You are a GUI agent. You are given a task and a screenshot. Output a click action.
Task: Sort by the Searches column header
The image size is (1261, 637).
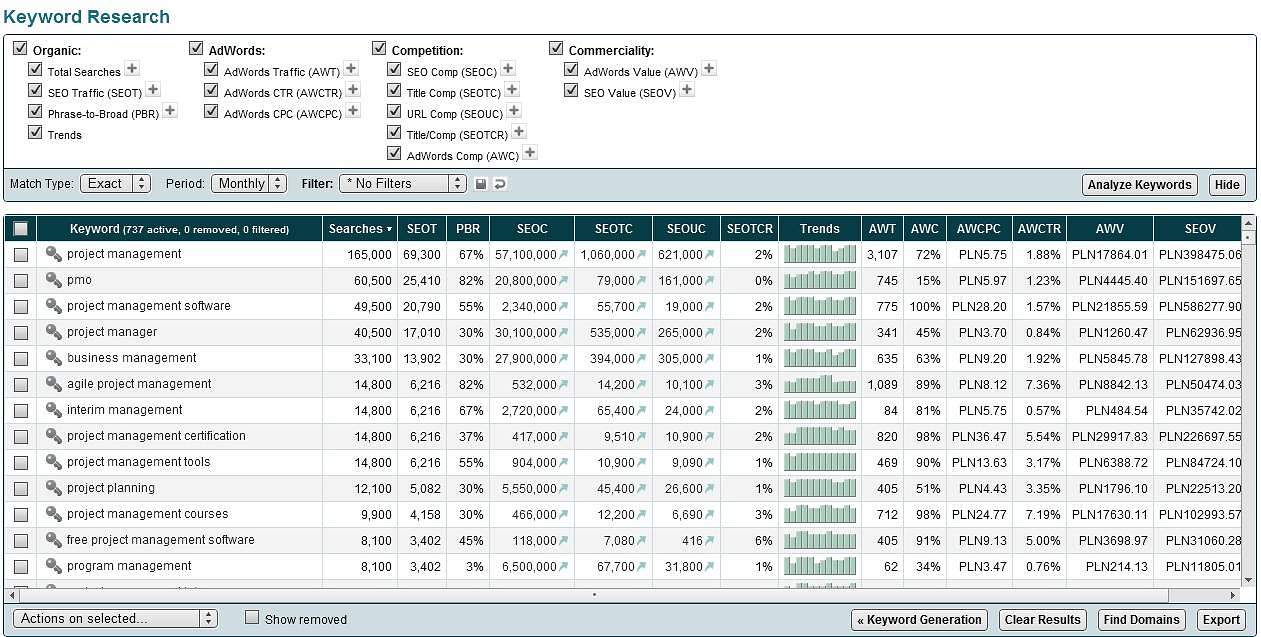[360, 229]
